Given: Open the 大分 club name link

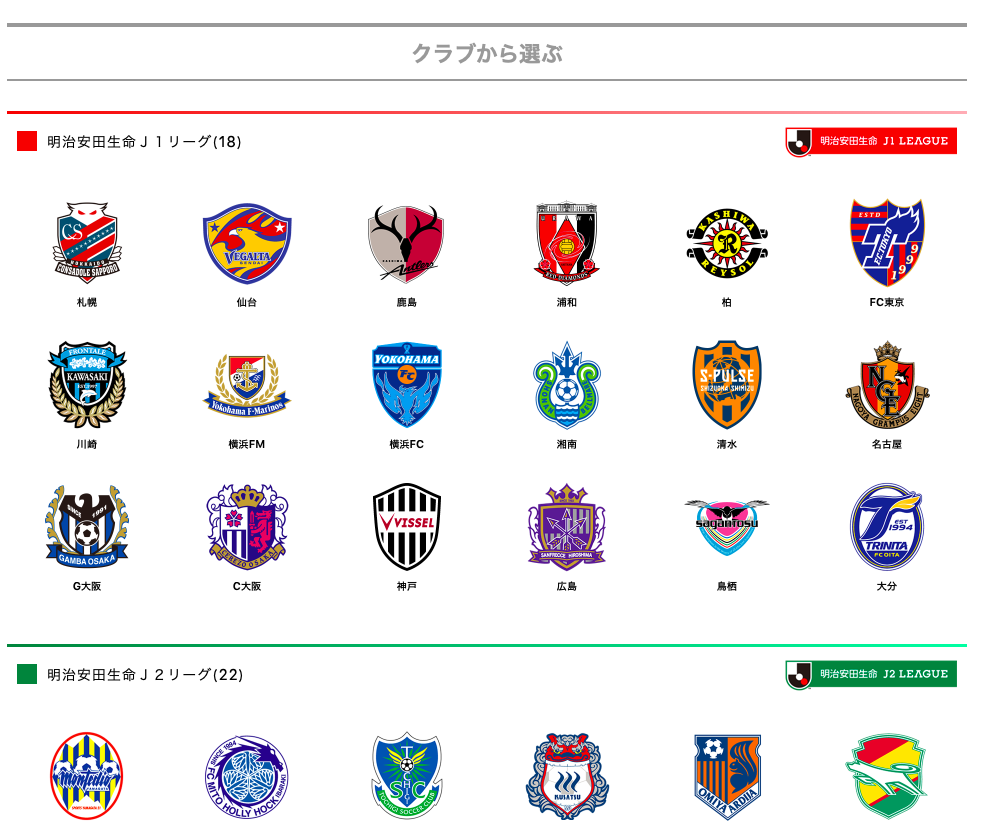Looking at the screenshot, I should tap(887, 586).
